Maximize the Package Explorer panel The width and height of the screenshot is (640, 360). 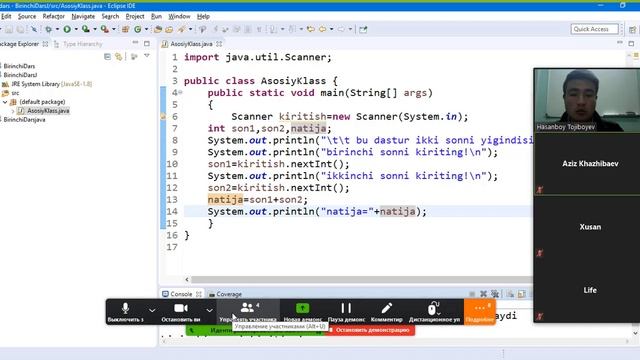click(147, 43)
